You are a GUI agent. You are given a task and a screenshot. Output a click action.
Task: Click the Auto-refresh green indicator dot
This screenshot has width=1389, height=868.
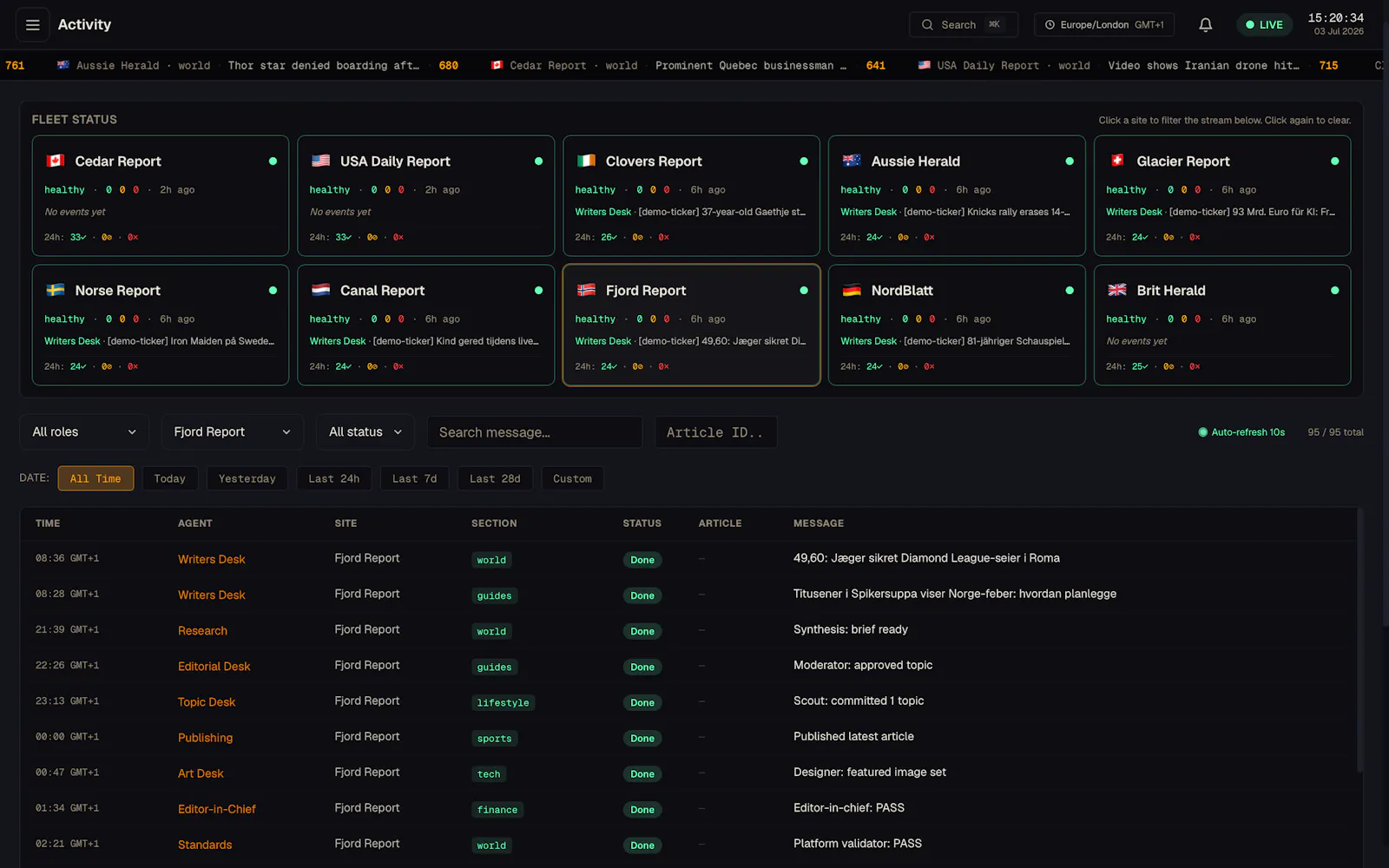tap(1202, 432)
